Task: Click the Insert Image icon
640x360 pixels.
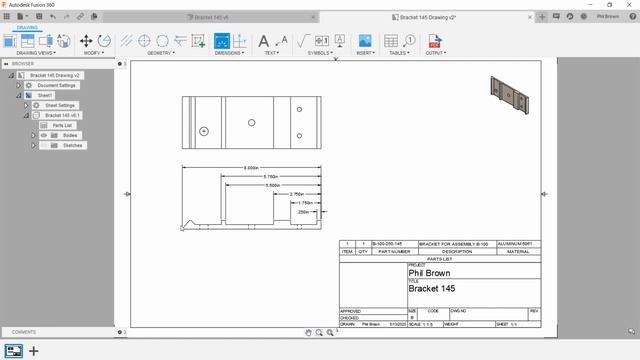Action: (x=365, y=41)
